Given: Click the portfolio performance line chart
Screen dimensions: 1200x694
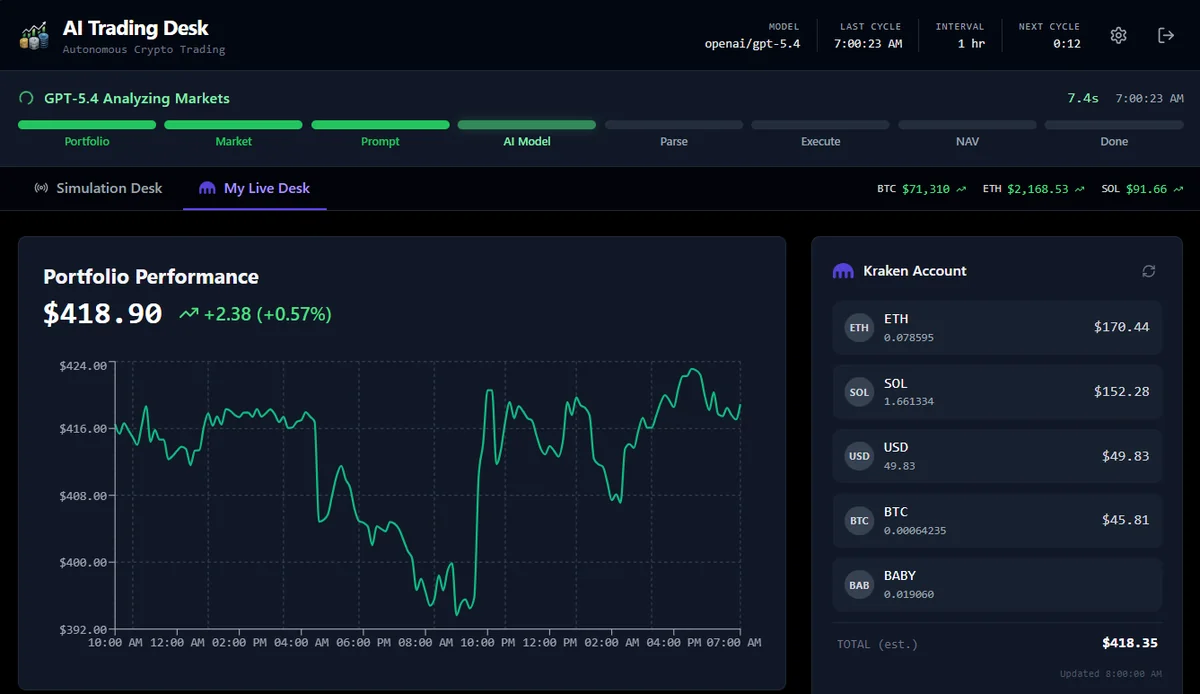Looking at the screenshot, I should click(x=428, y=495).
